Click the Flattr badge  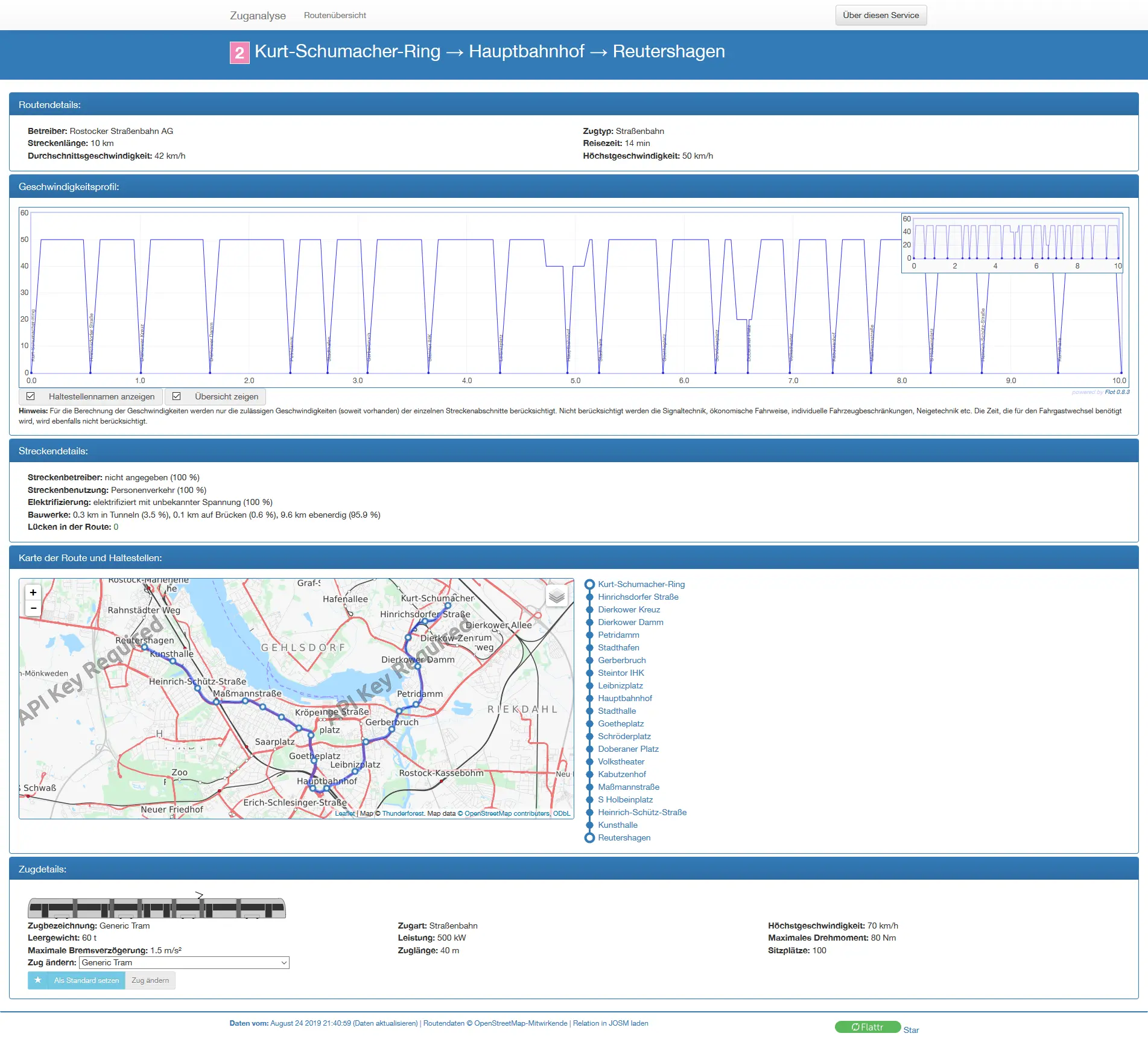coord(867,1027)
